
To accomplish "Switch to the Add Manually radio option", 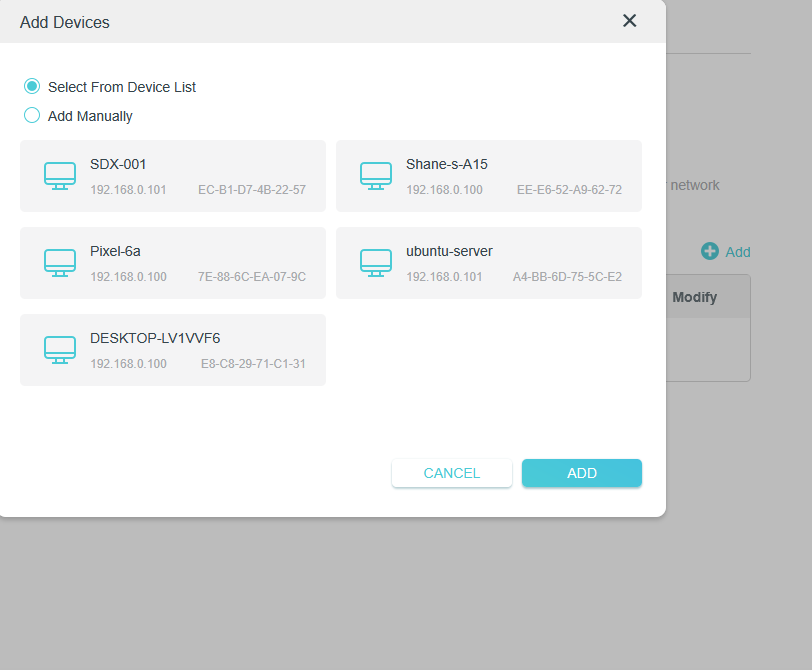I will coord(32,116).
